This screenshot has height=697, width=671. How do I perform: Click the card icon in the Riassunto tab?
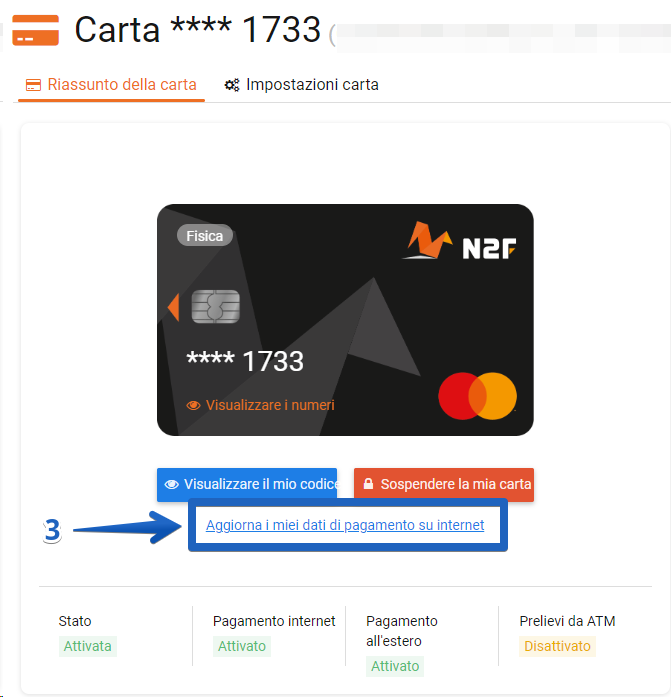(x=33, y=84)
